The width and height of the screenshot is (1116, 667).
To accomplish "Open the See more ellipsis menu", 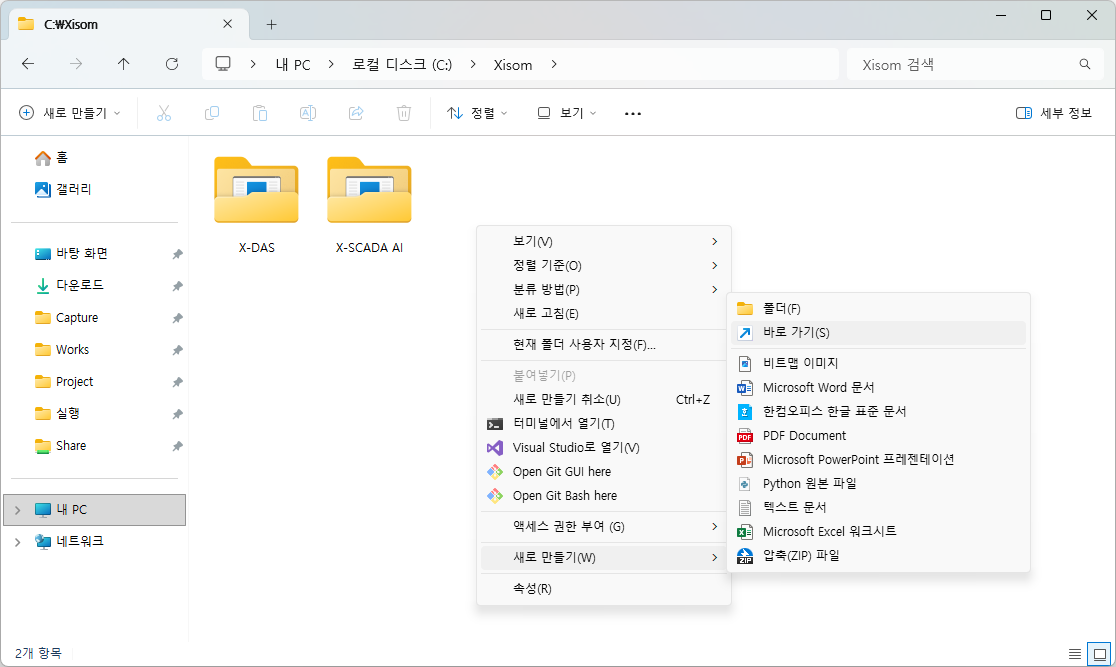I will [x=632, y=113].
